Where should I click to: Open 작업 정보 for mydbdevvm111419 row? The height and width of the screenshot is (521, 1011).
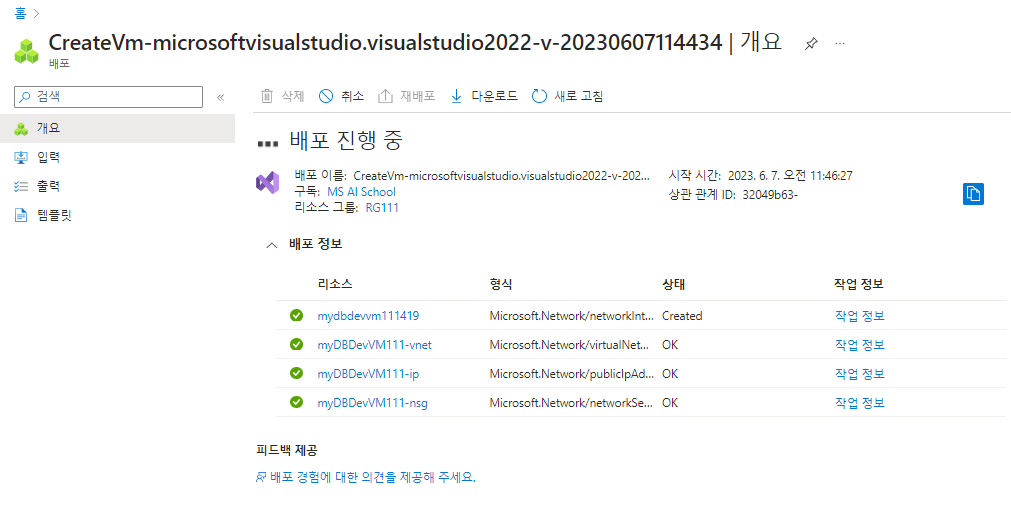pyautogui.click(x=859, y=316)
